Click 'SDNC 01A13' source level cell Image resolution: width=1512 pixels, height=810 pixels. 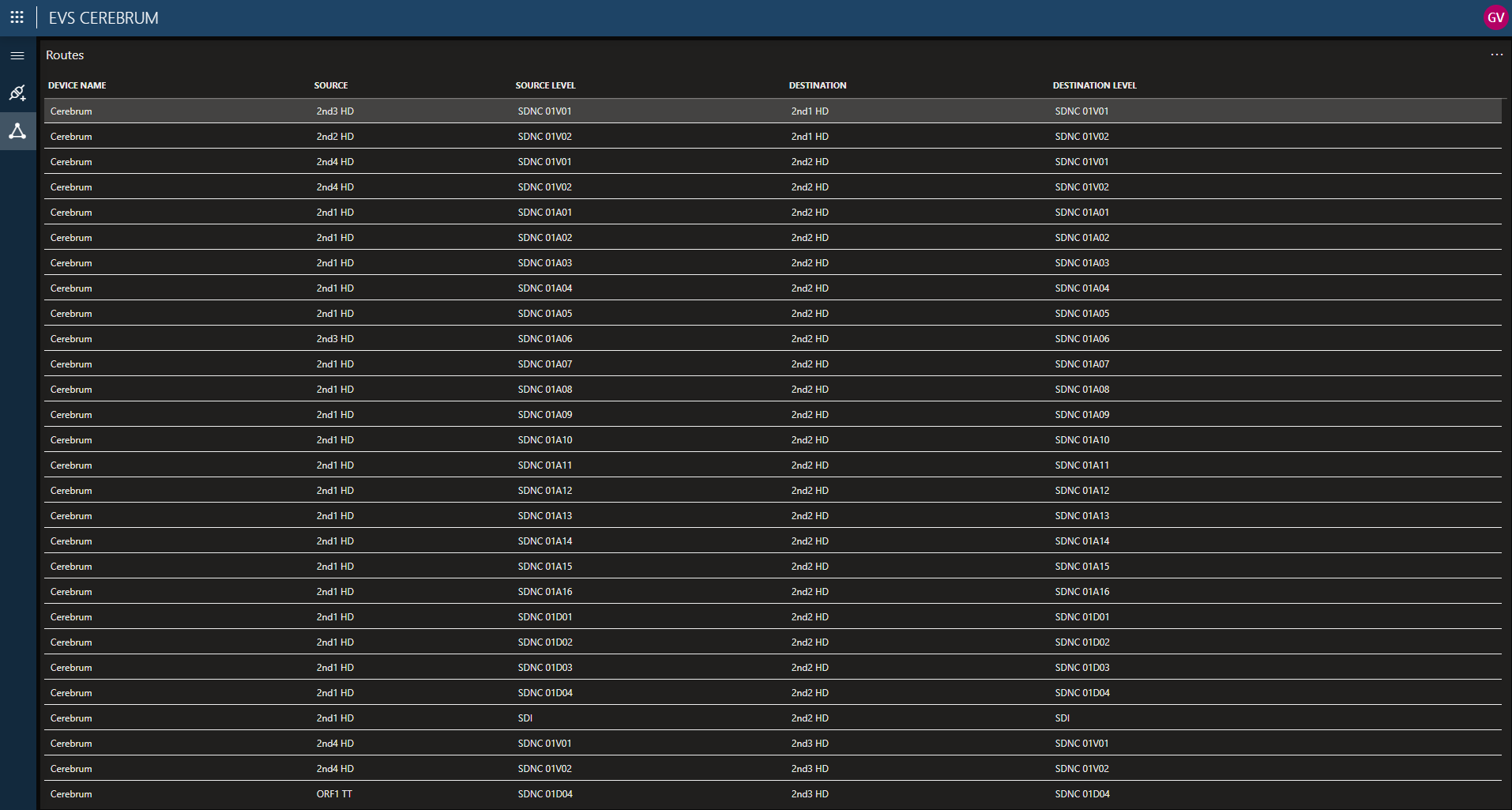(545, 516)
